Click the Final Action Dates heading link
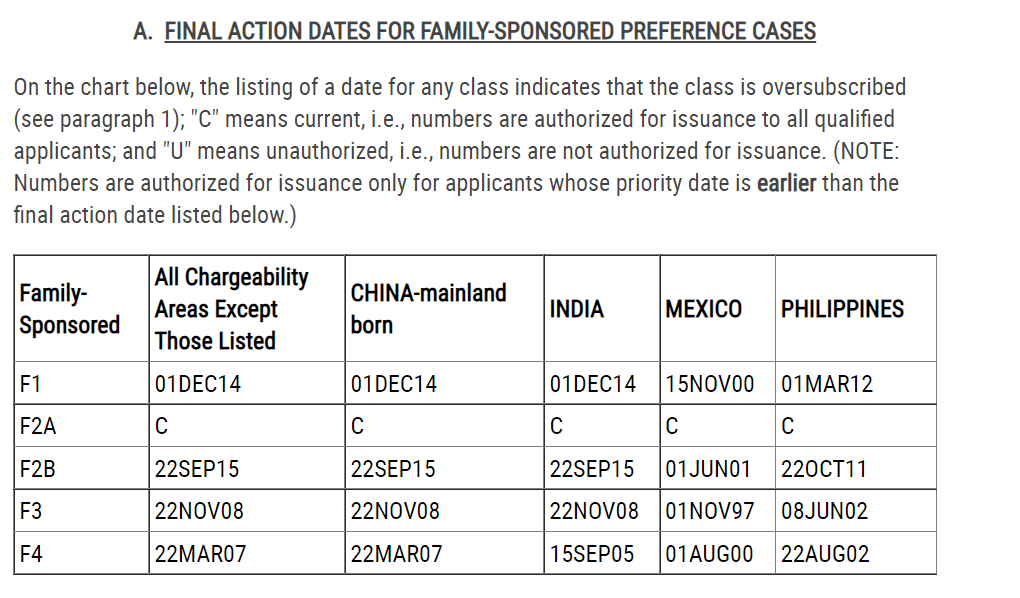 click(490, 31)
